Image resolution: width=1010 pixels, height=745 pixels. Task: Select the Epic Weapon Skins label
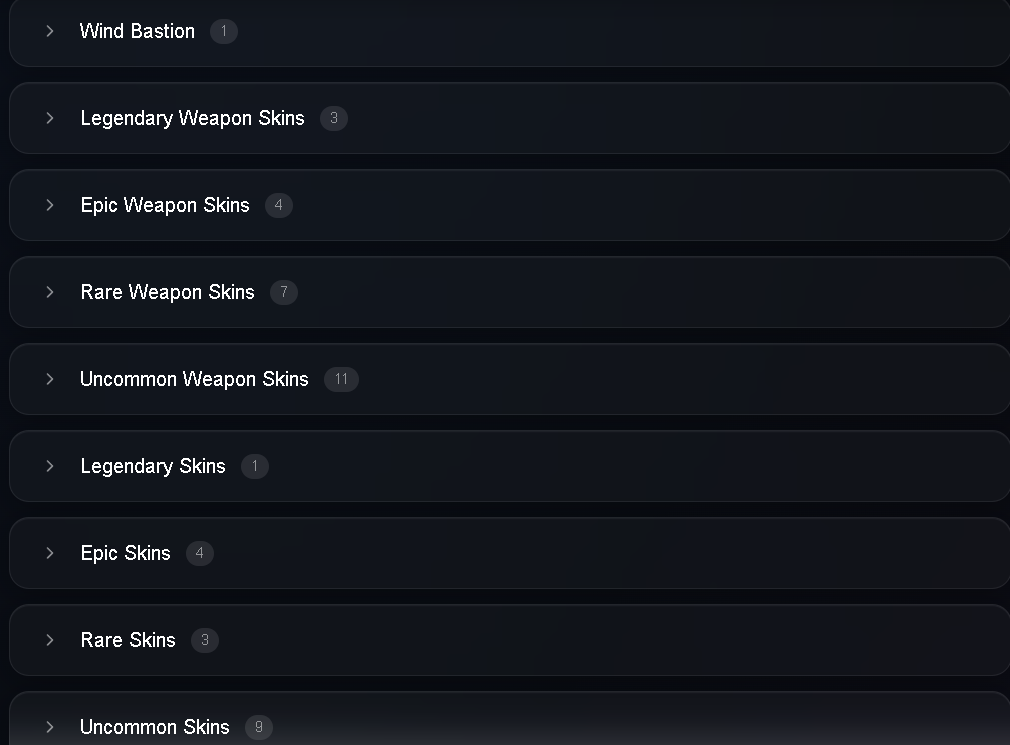point(165,205)
